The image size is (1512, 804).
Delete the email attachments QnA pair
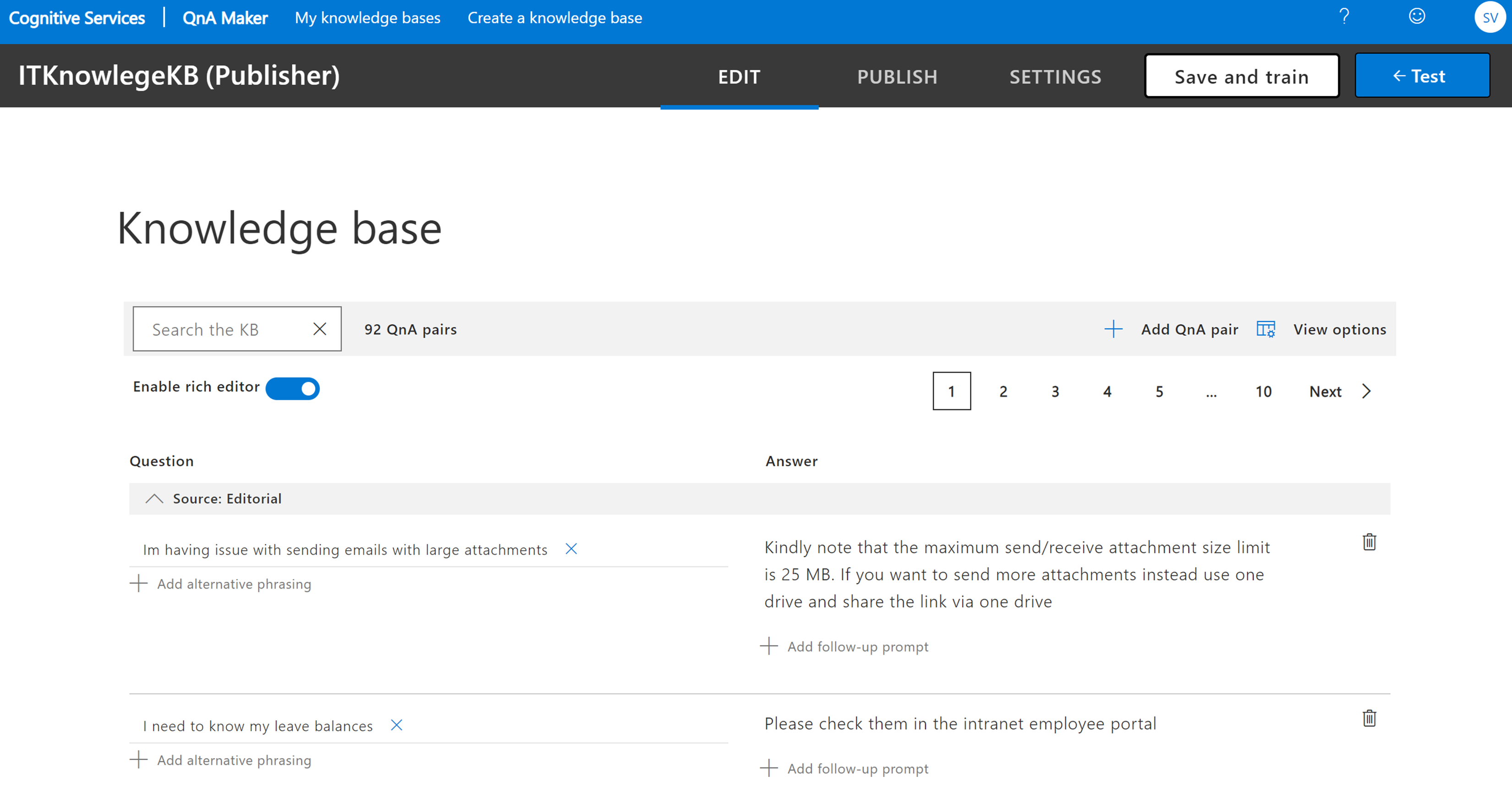(1369, 542)
